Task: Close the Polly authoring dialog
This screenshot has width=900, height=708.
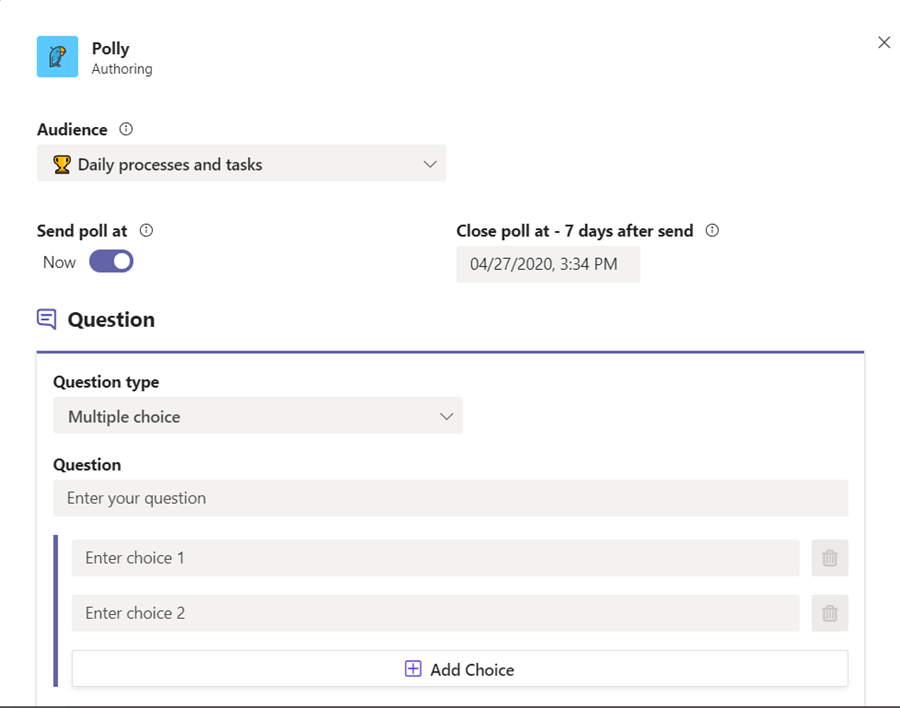Action: [883, 42]
